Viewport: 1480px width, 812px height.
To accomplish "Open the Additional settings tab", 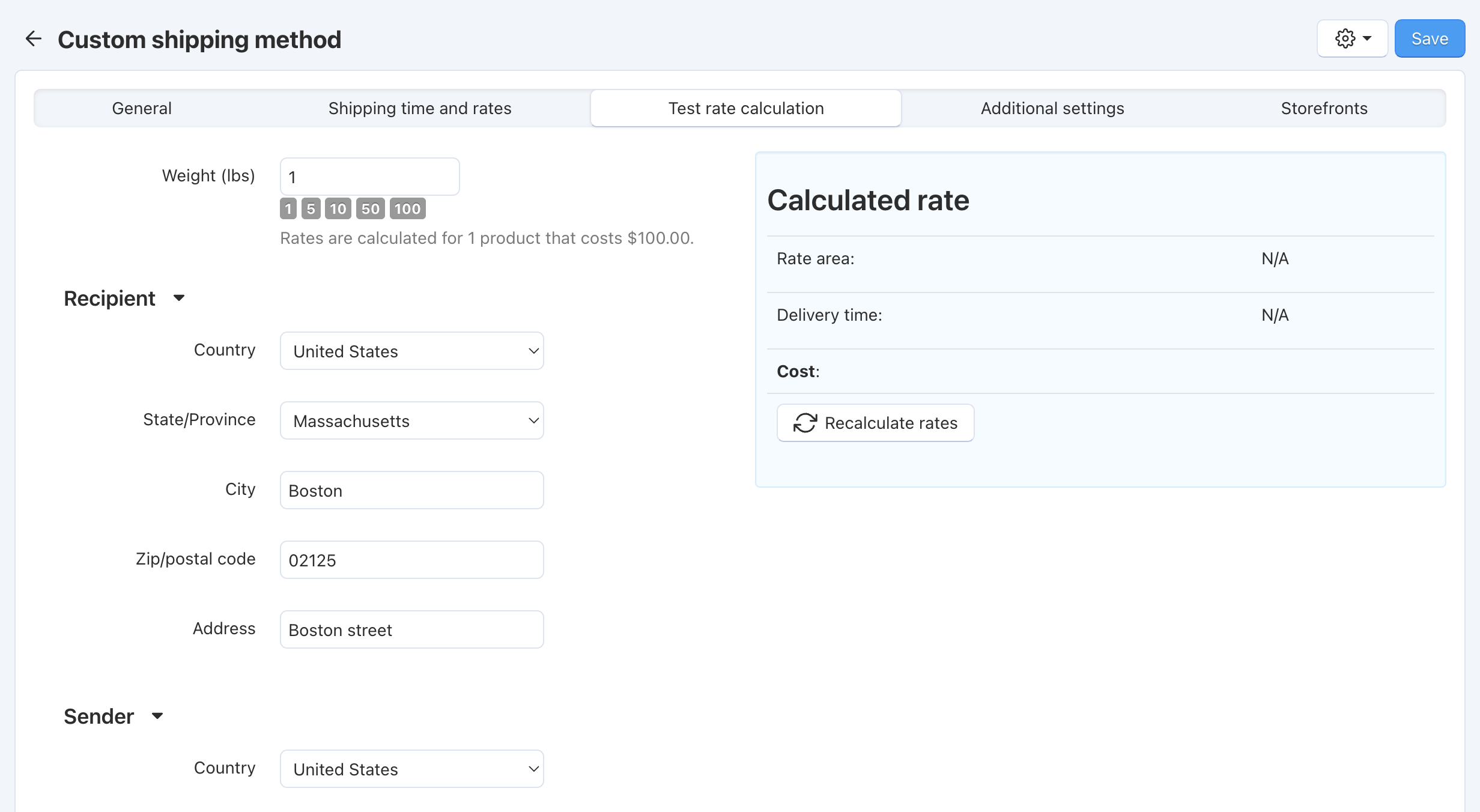I will point(1052,108).
